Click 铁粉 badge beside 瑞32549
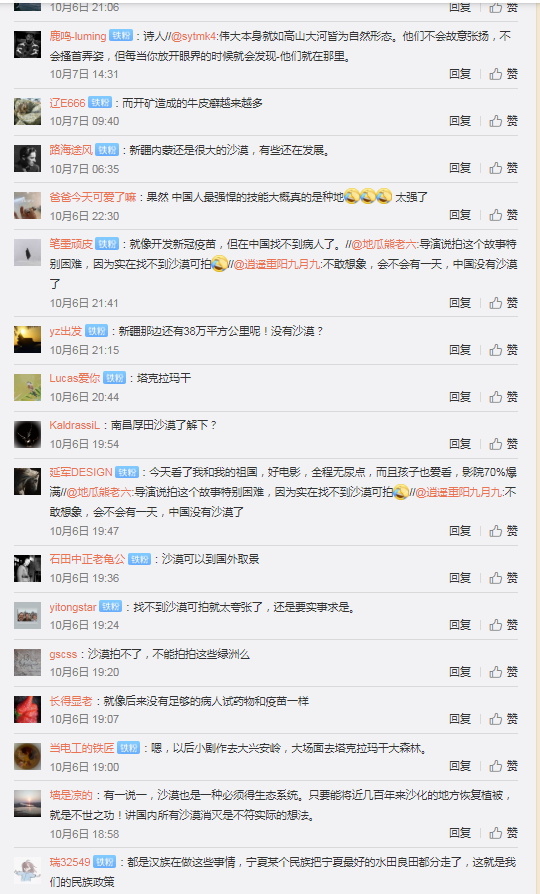 click(x=105, y=862)
